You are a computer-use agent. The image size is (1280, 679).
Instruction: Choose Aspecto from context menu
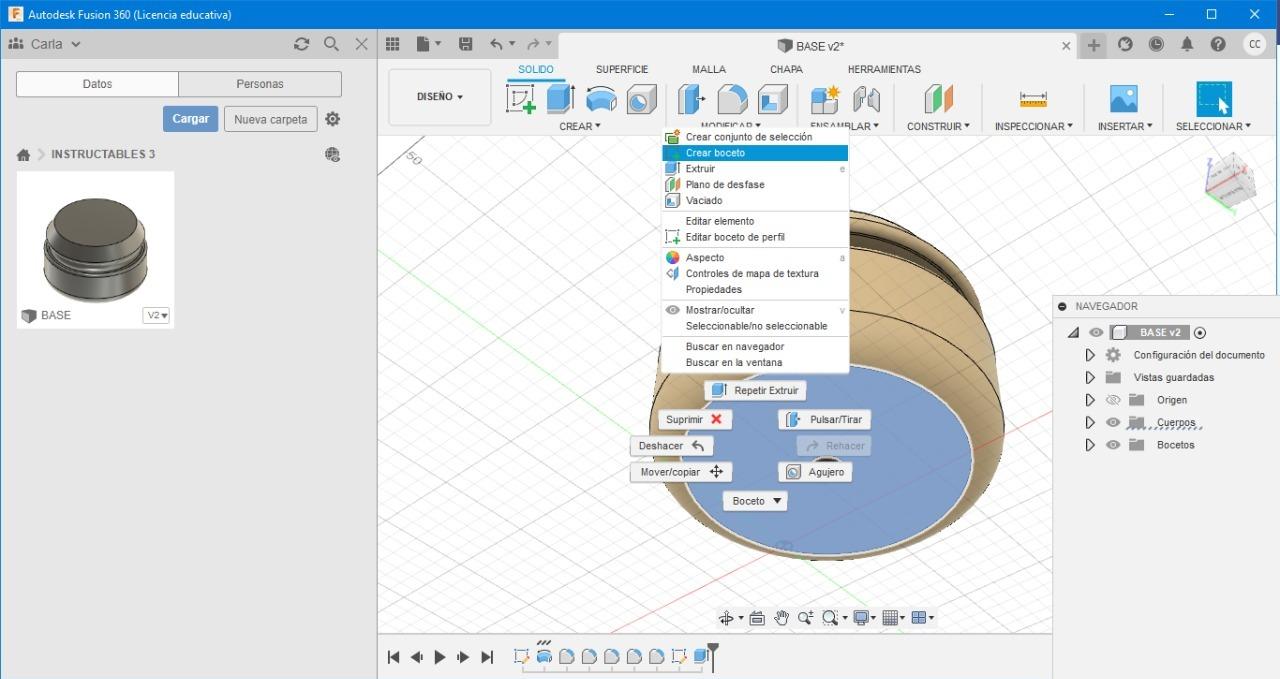point(755,258)
